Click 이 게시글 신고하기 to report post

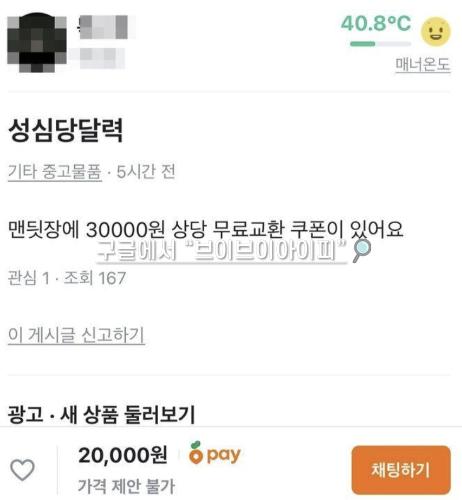click(76, 335)
